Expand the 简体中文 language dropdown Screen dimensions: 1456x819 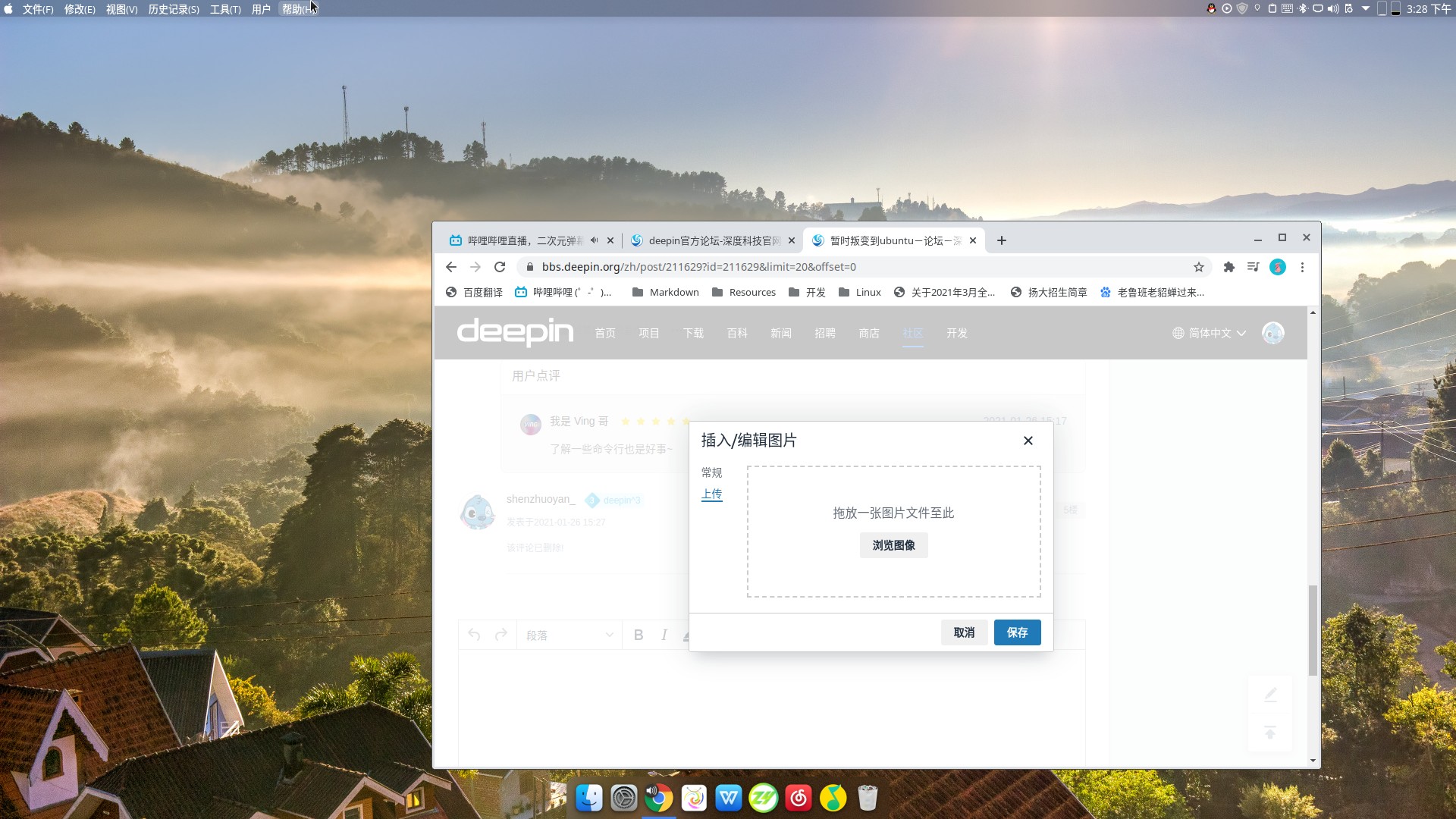coord(1210,333)
